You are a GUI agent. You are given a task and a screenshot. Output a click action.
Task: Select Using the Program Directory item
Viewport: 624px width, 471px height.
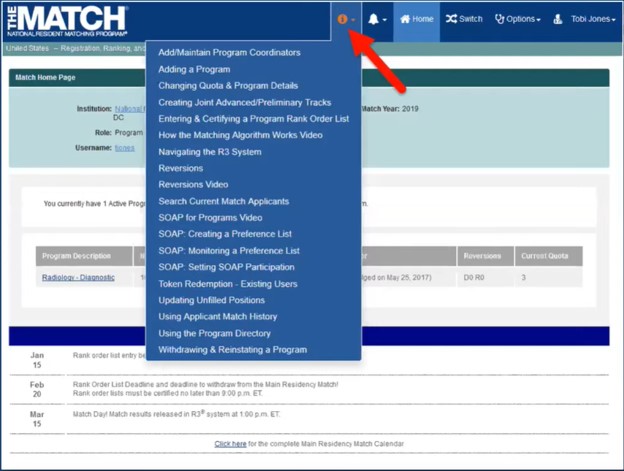coord(214,333)
